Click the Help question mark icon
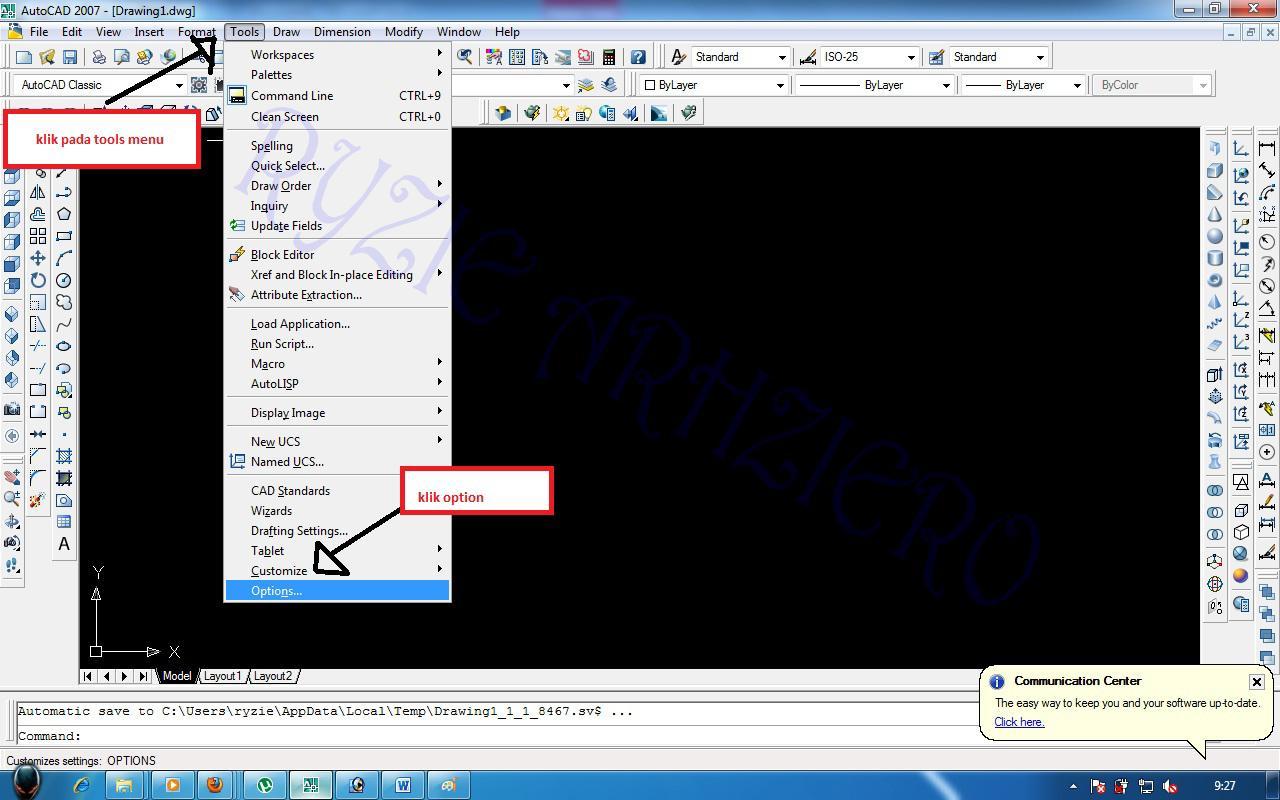Screen dimensions: 1280x800 point(638,57)
